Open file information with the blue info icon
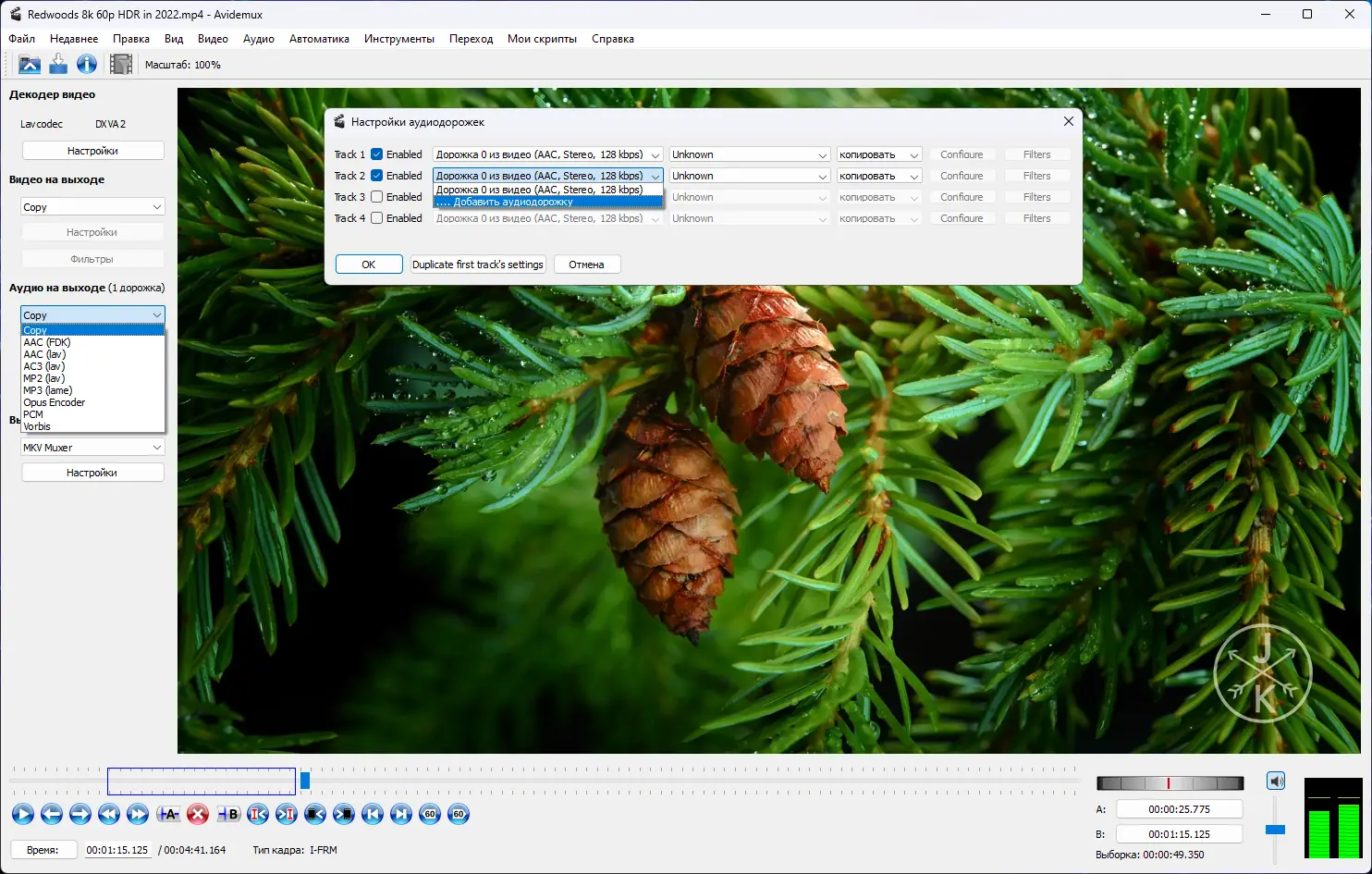This screenshot has height=874, width=1372. [87, 64]
